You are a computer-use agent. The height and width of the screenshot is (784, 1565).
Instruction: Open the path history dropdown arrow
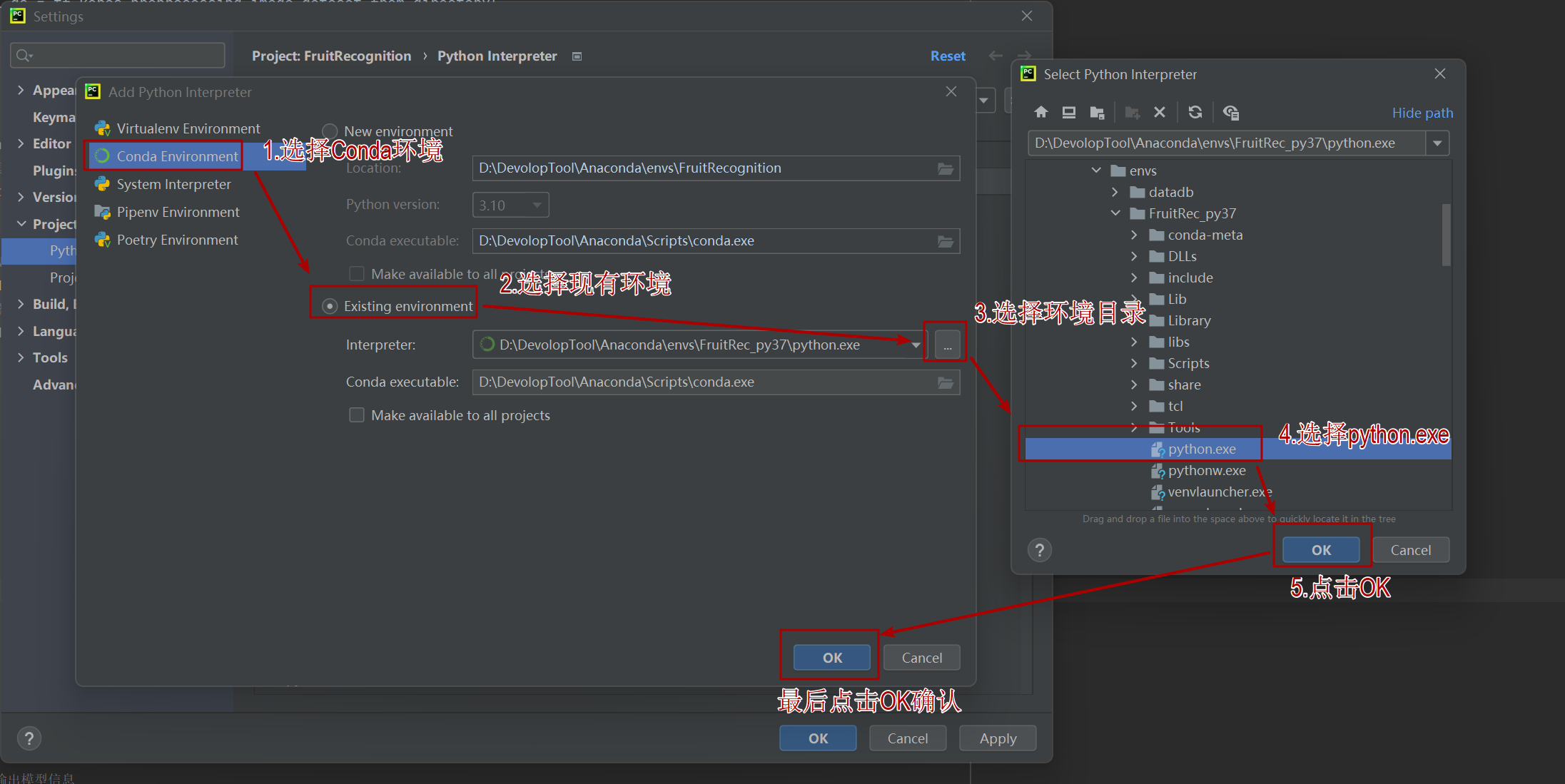click(1437, 143)
